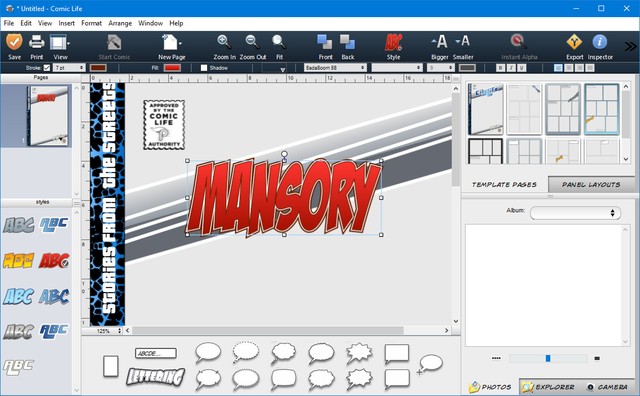Select the Explorer tab
The height and width of the screenshot is (396, 640).
[550, 387]
